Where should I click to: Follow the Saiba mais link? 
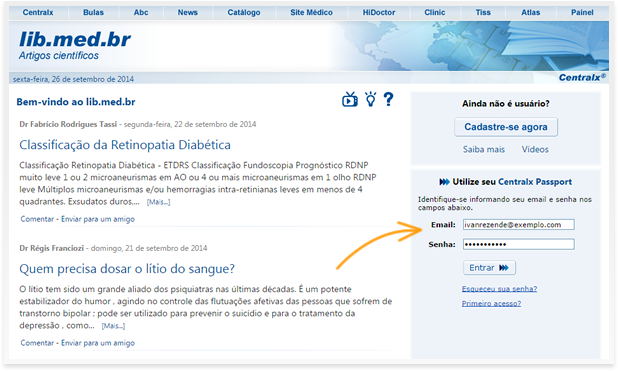[x=484, y=149]
